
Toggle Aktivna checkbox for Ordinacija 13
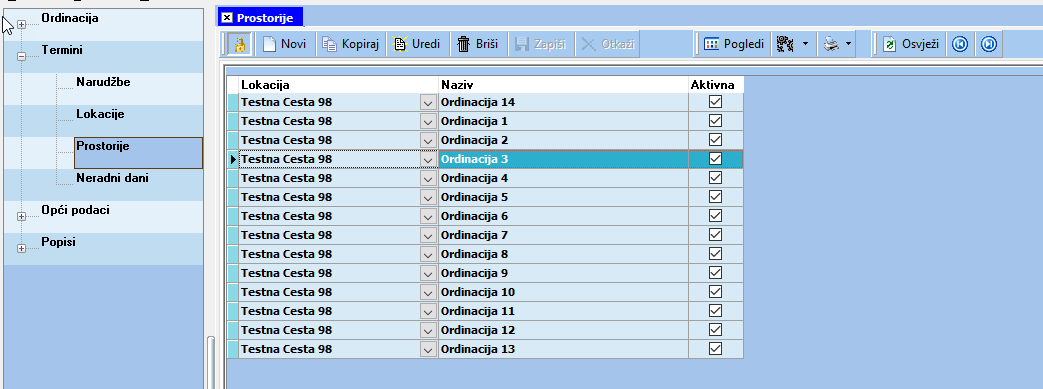pyautogui.click(x=716, y=349)
